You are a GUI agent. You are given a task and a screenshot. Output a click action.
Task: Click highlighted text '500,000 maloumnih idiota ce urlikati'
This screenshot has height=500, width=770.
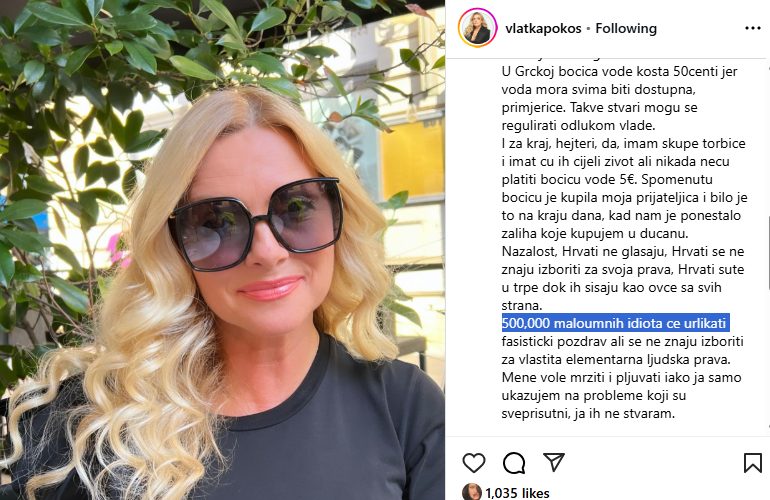(615, 323)
